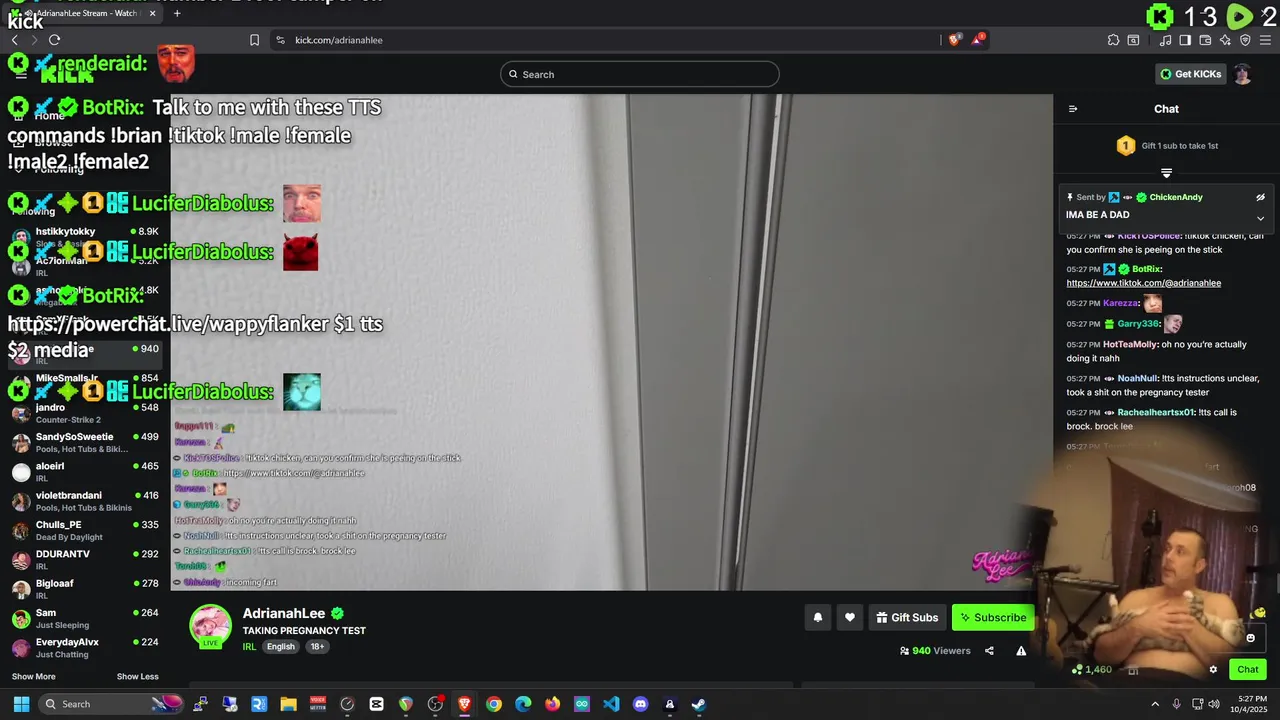This screenshot has height=720, width=1280.
Task: Open CapCut from the taskbar
Action: [x=376, y=704]
